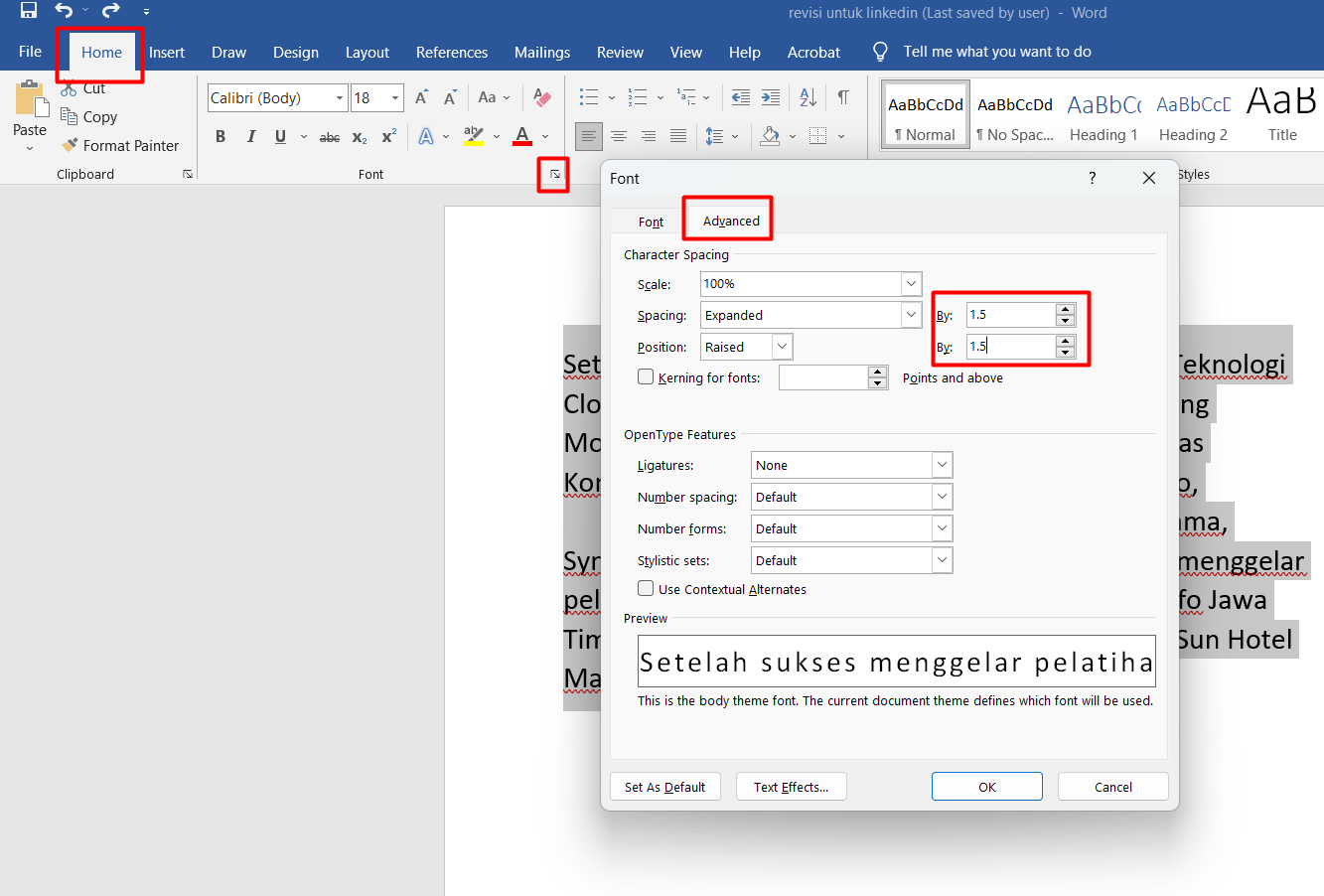Click the Borders icon
This screenshot has height=896, width=1324.
tap(818, 136)
